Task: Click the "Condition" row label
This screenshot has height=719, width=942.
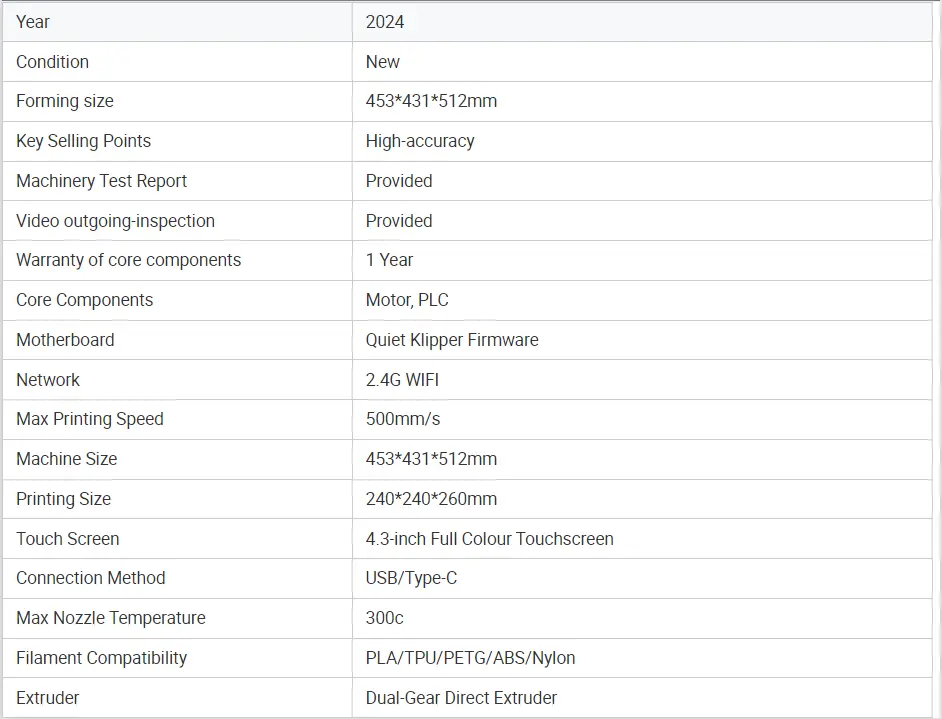Action: click(52, 62)
